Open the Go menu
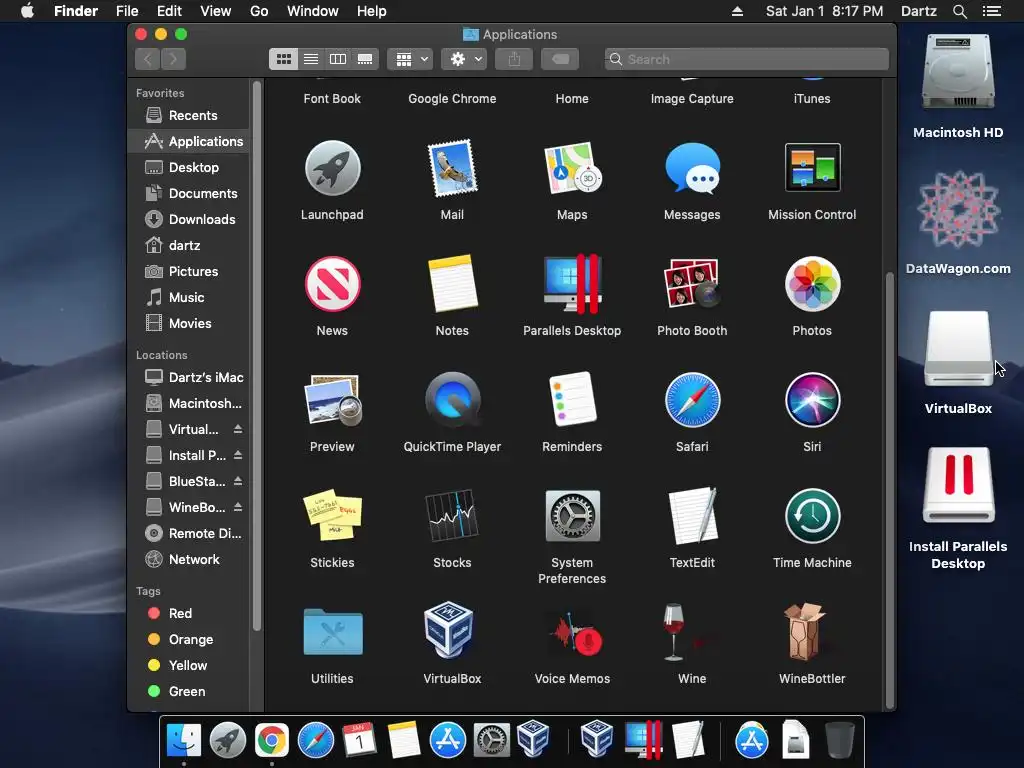This screenshot has width=1024, height=768. [x=259, y=11]
